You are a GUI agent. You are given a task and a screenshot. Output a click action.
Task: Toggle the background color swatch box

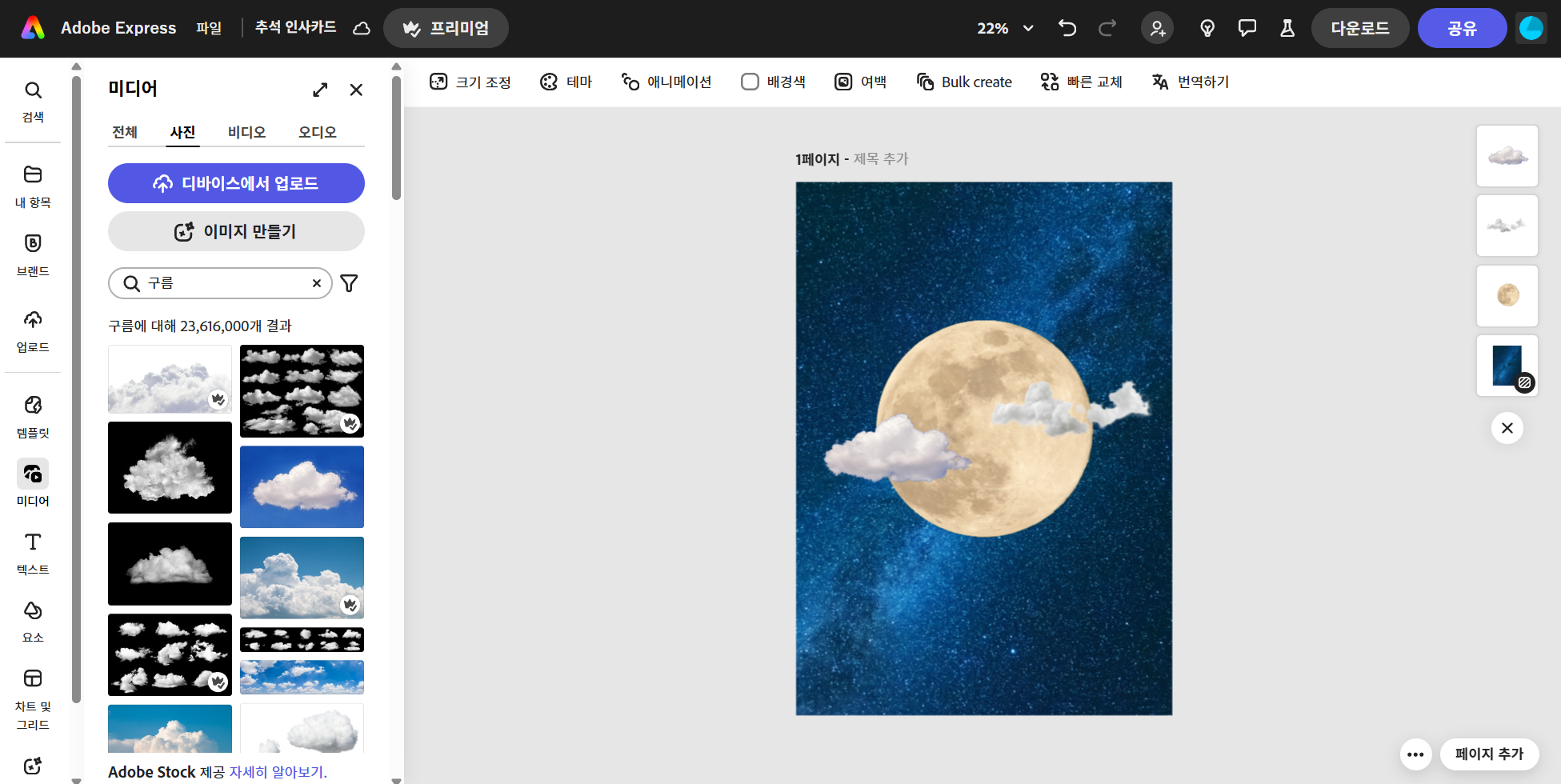pyautogui.click(x=750, y=82)
